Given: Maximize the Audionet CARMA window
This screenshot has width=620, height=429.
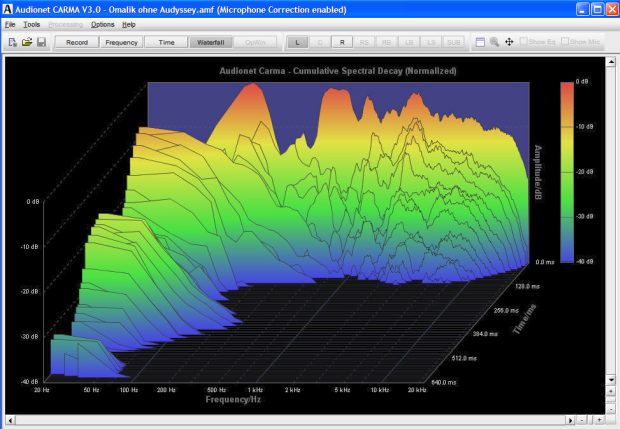Looking at the screenshot, I should (x=597, y=9).
